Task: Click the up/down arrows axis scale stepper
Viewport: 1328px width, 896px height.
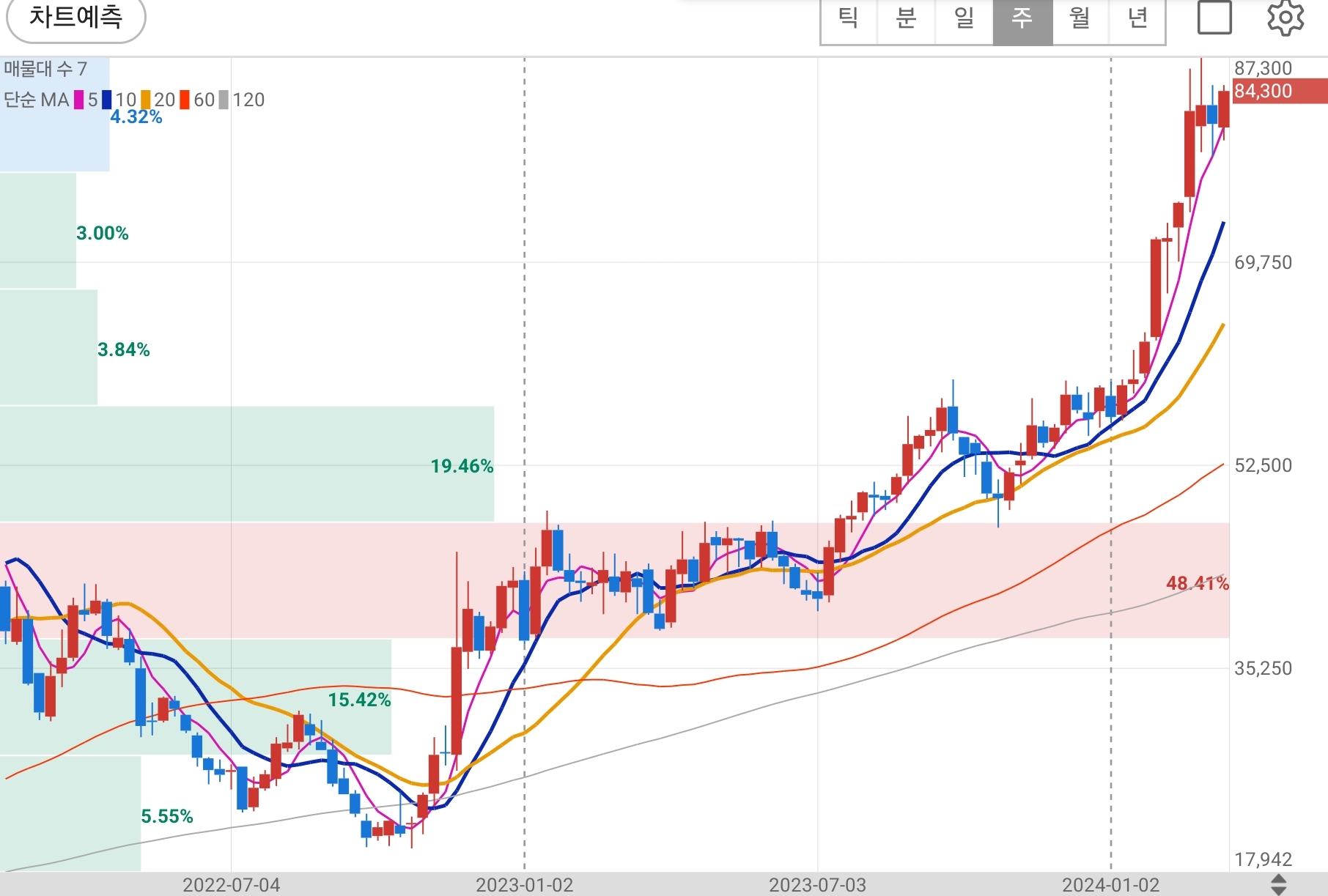Action: 1278,884
